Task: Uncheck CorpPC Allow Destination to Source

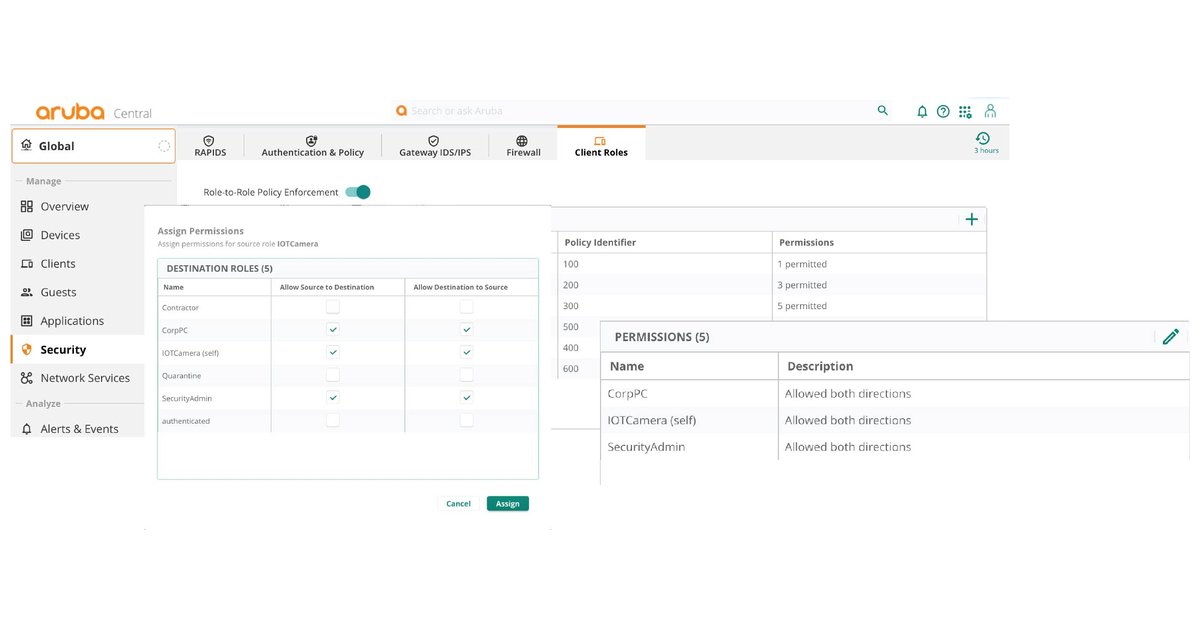Action: tap(466, 329)
